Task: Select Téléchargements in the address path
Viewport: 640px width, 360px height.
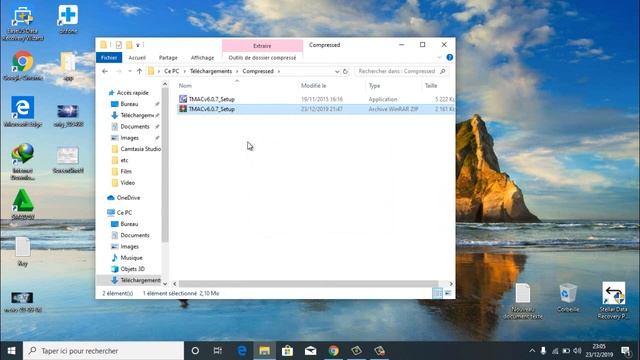Action: [211, 71]
